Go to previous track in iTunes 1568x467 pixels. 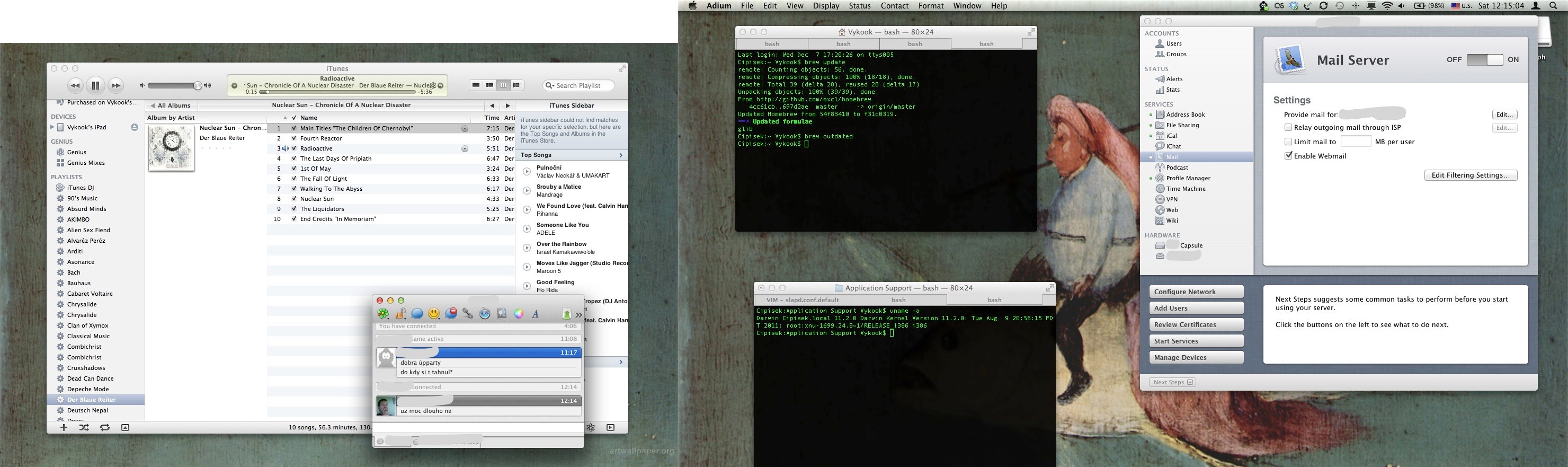[x=75, y=85]
